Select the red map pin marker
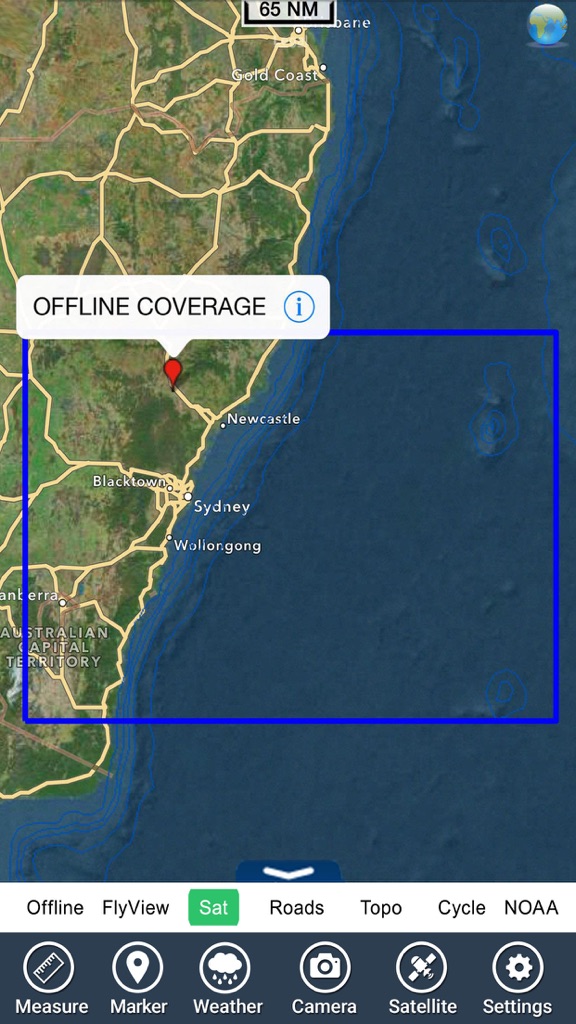 pyautogui.click(x=172, y=374)
